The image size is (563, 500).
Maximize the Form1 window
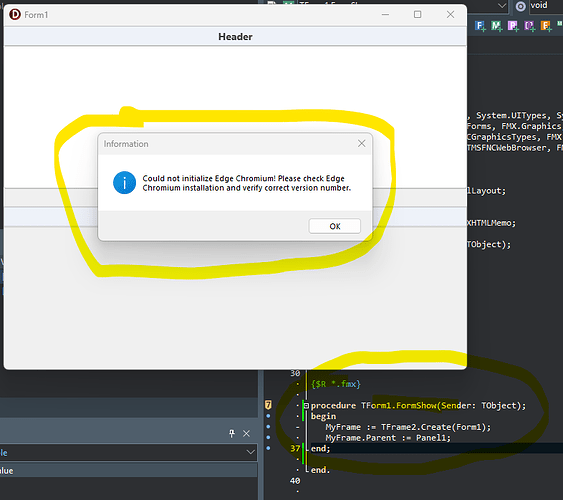click(x=418, y=14)
